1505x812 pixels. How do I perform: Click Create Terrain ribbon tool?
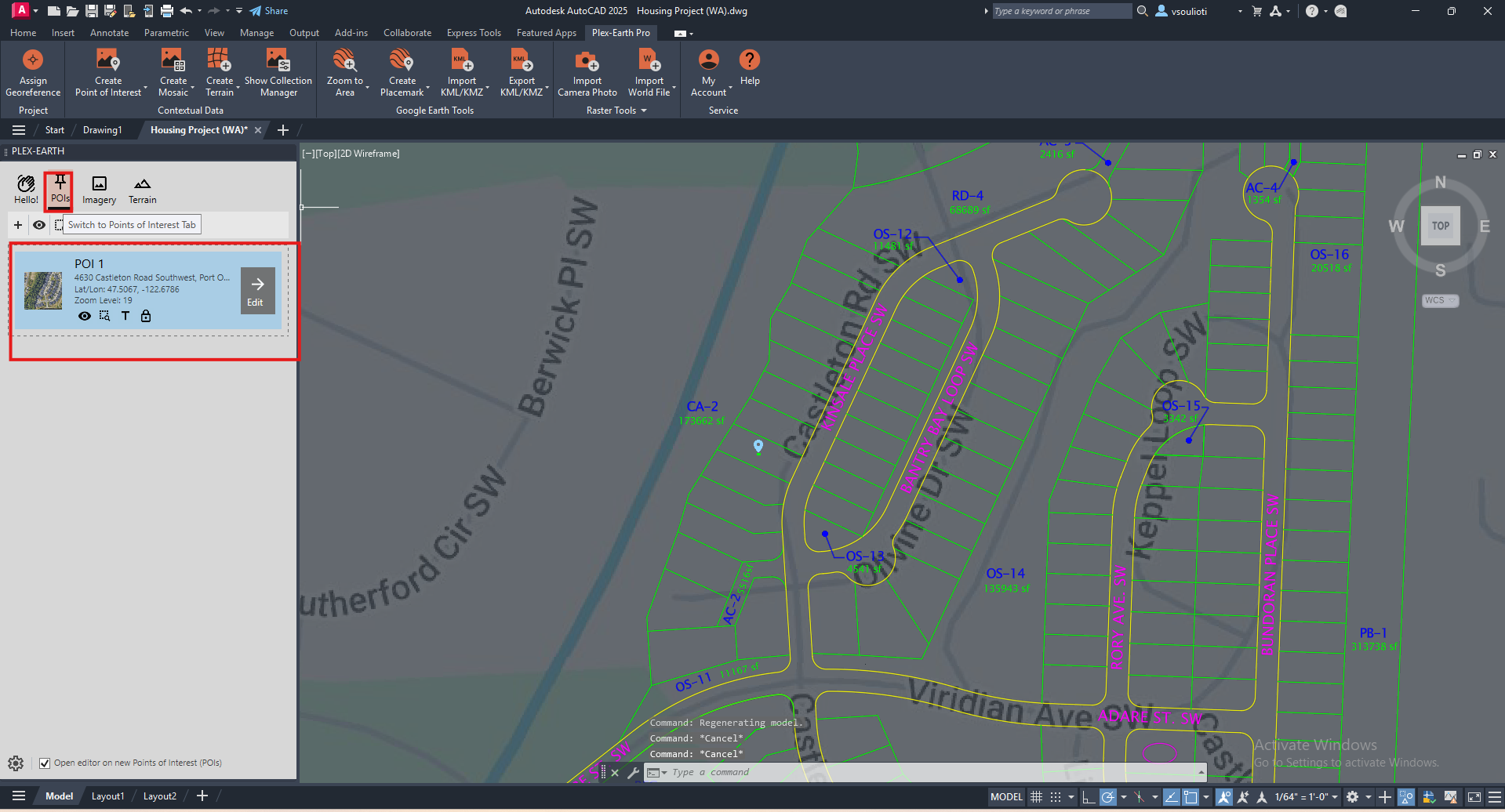(x=220, y=73)
